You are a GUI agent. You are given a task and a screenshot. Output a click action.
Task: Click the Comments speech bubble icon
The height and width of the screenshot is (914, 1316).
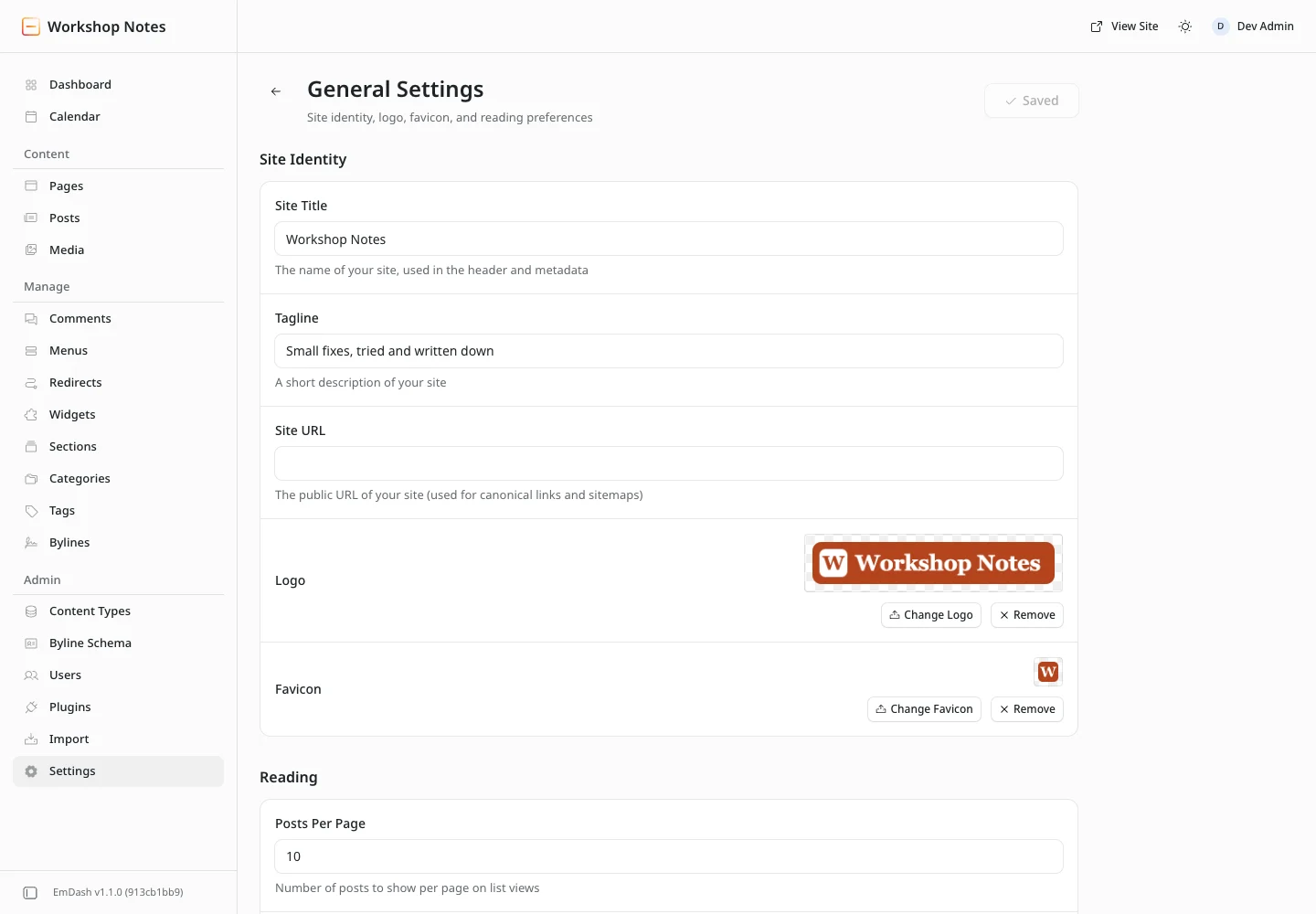(31, 319)
